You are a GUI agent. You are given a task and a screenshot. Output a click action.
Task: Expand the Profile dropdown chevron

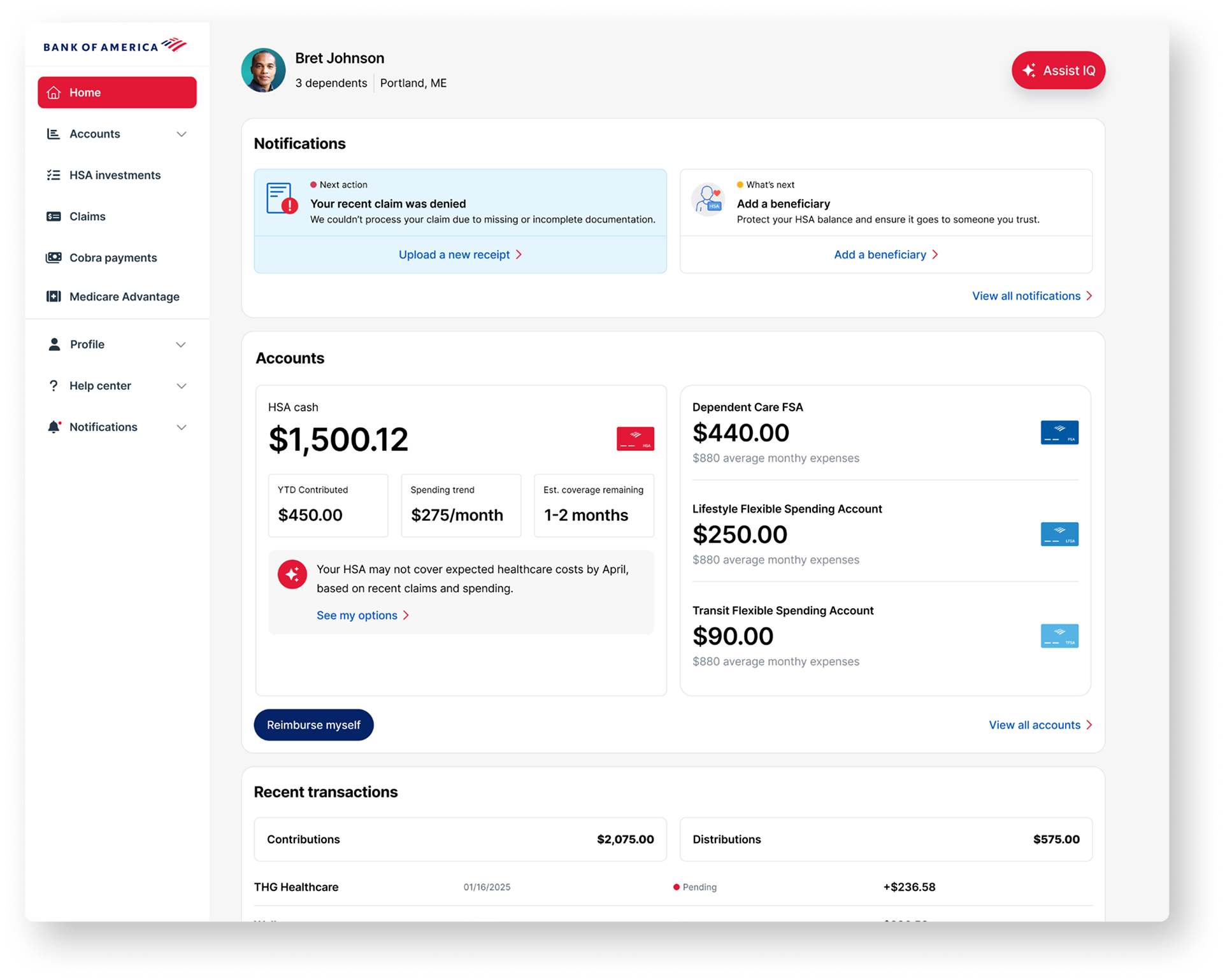[x=182, y=344]
